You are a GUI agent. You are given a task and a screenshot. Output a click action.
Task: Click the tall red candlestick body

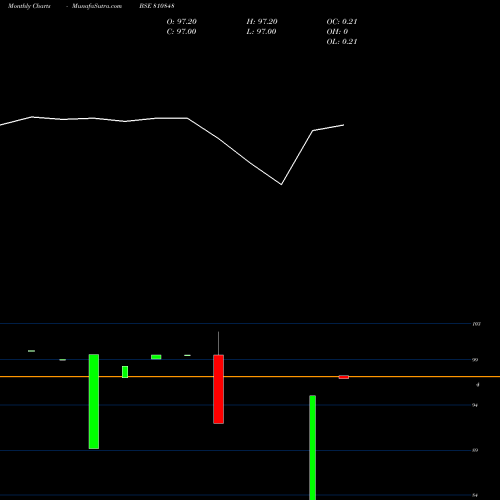point(219,389)
